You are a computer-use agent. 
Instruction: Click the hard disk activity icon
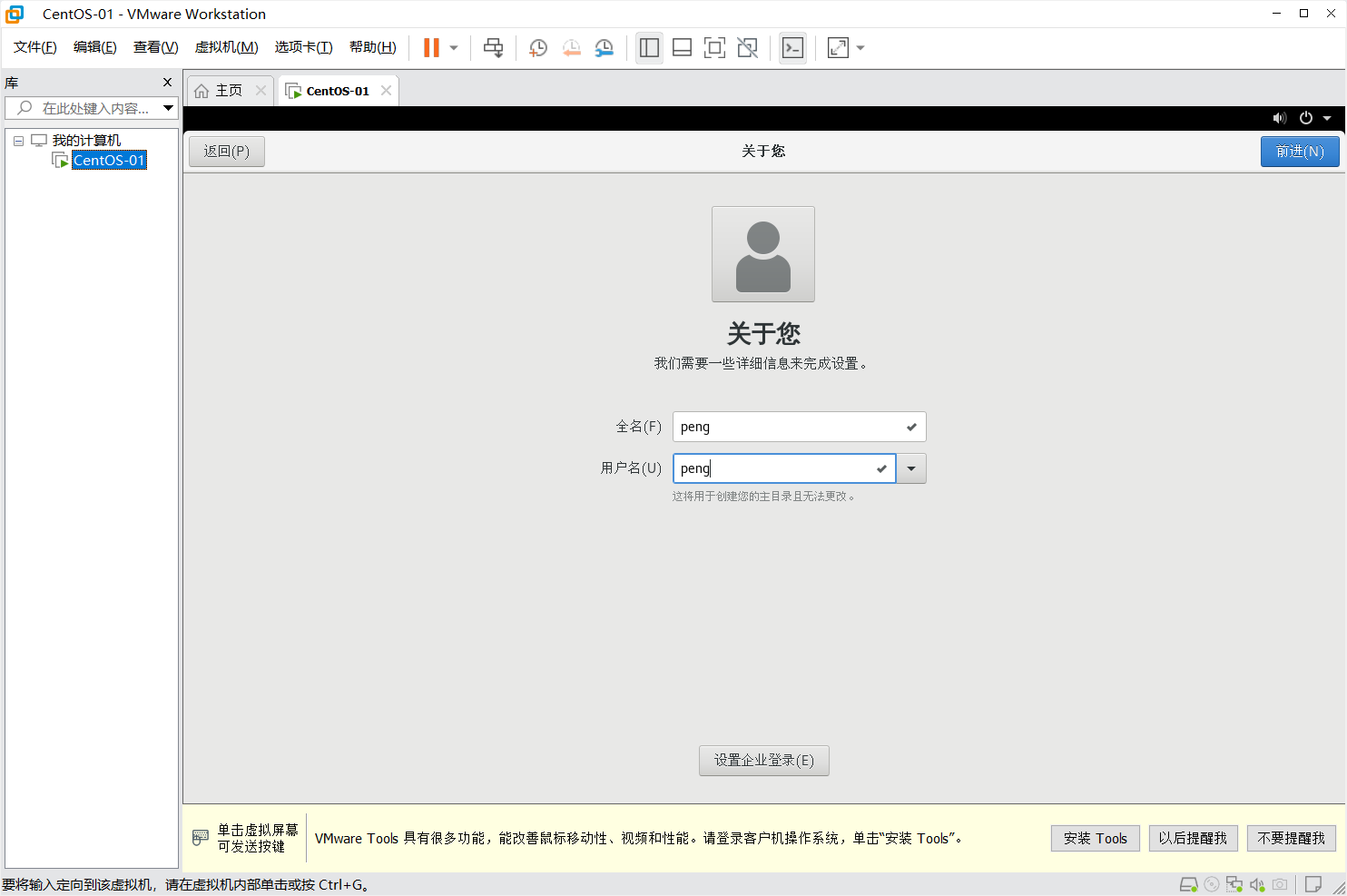(x=1188, y=883)
